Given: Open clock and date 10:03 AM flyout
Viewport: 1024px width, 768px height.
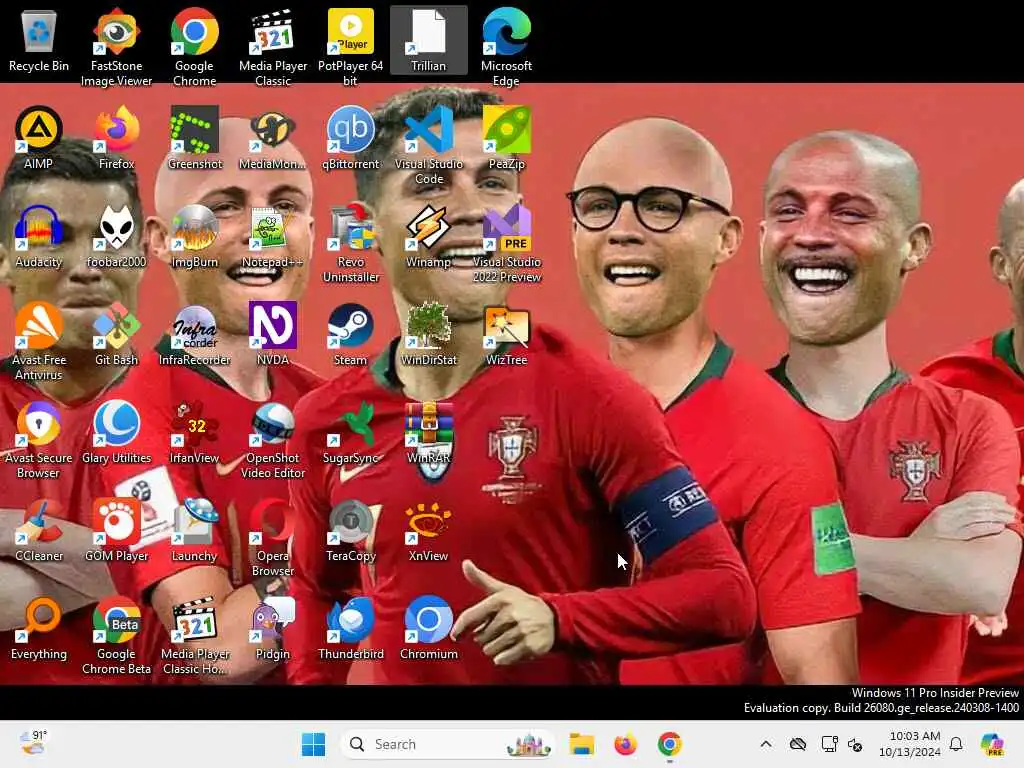Looking at the screenshot, I should (910, 744).
